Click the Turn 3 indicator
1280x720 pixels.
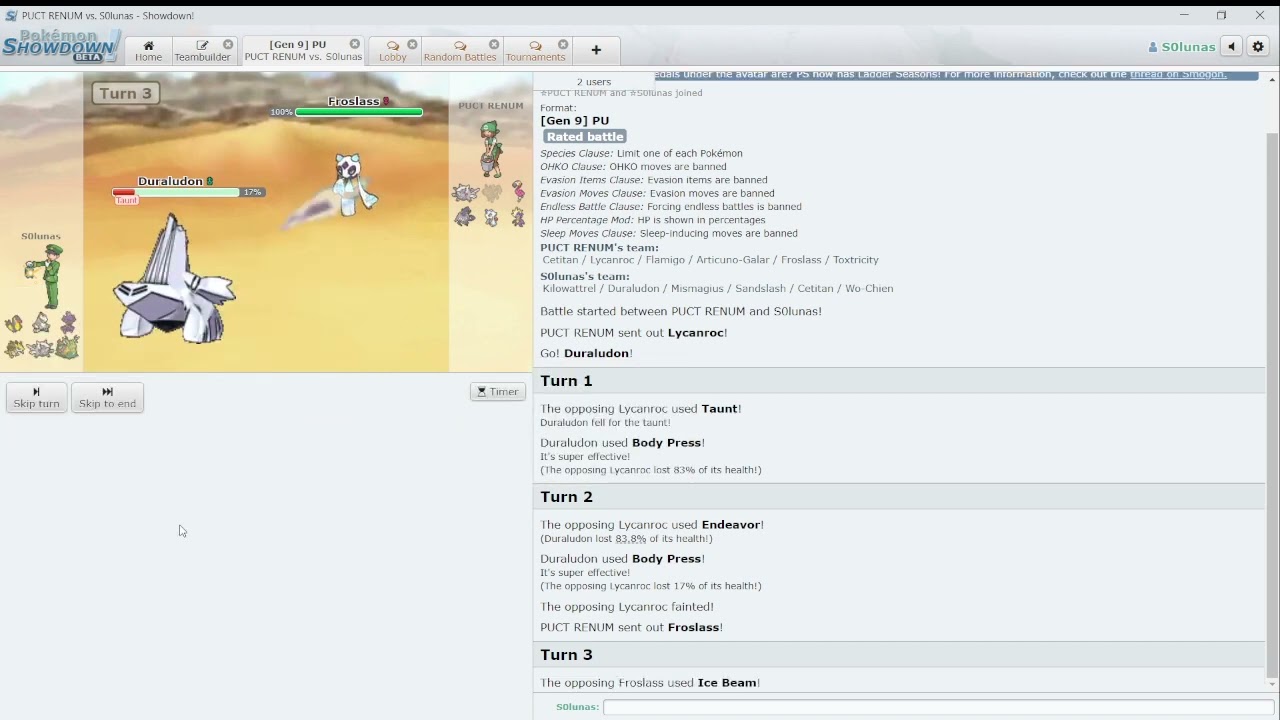click(125, 93)
